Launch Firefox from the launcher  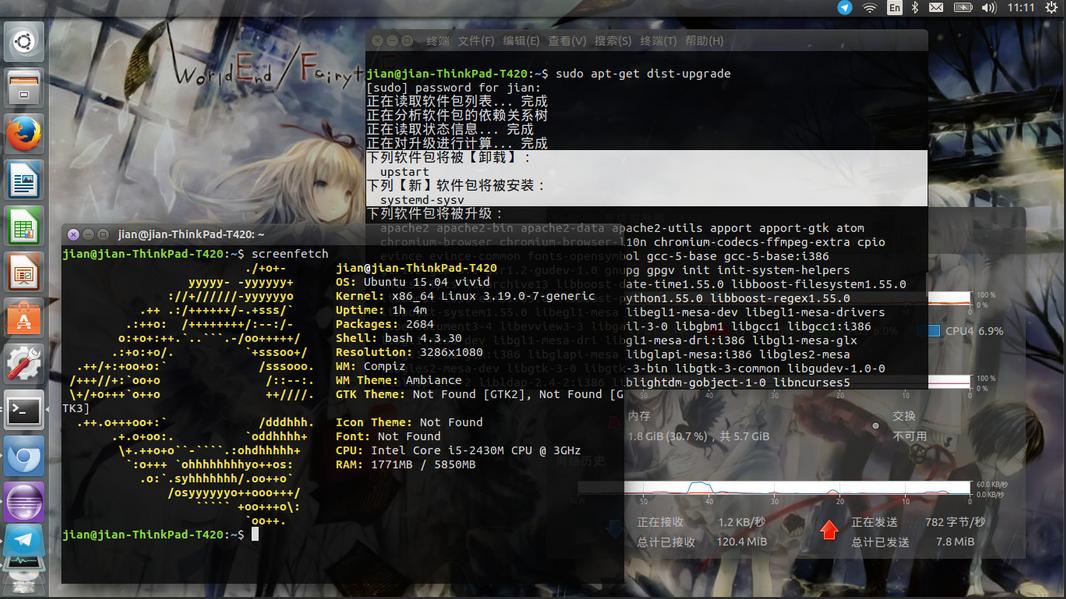pos(24,134)
